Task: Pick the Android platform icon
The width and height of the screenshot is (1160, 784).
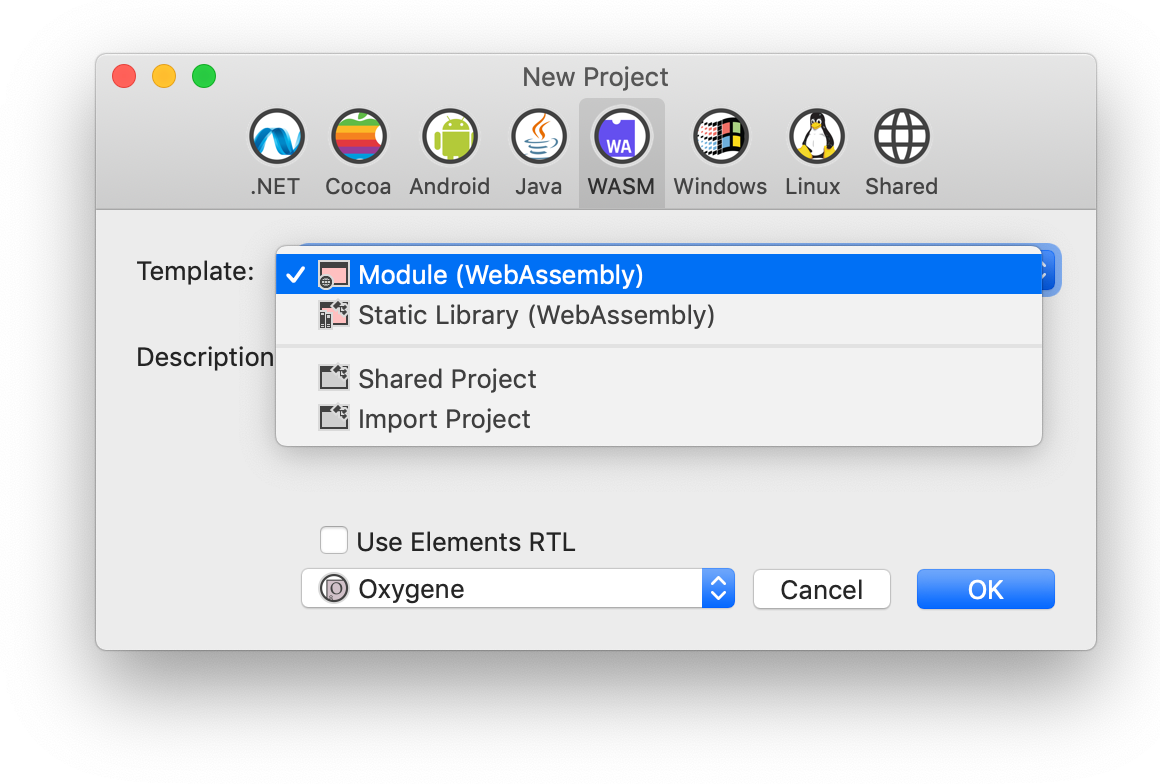Action: coord(450,137)
